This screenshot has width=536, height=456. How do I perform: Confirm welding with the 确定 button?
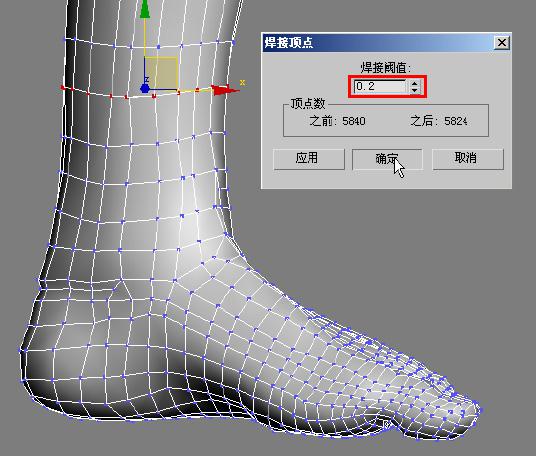[387, 159]
